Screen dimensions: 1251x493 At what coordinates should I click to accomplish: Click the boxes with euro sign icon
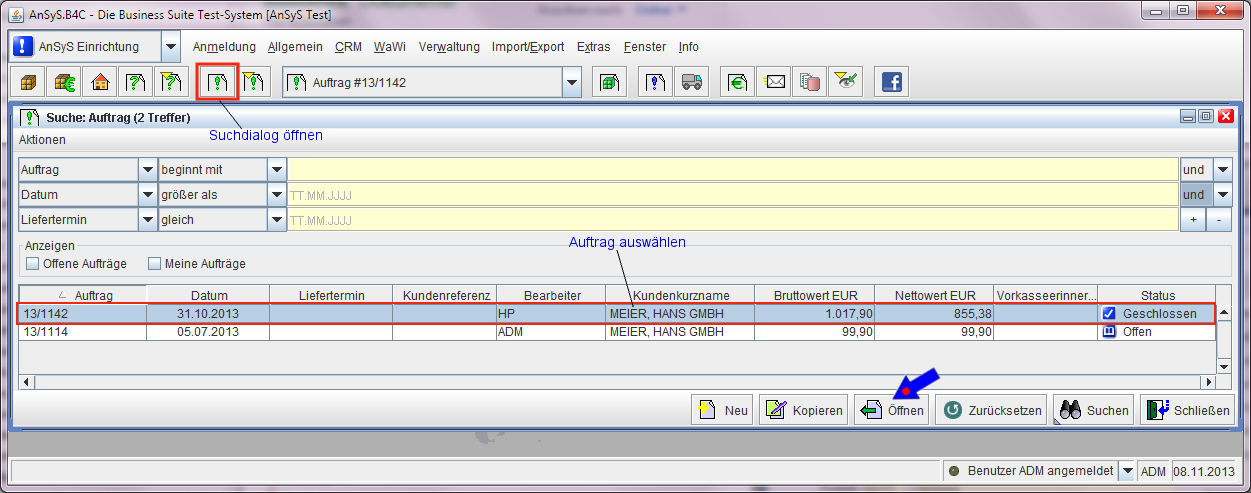(63, 83)
